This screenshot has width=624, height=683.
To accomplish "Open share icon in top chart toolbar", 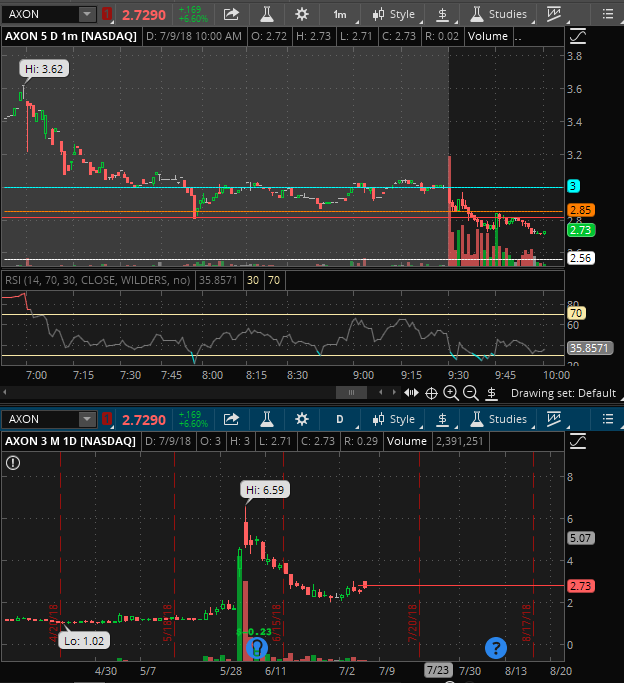I will [231, 14].
